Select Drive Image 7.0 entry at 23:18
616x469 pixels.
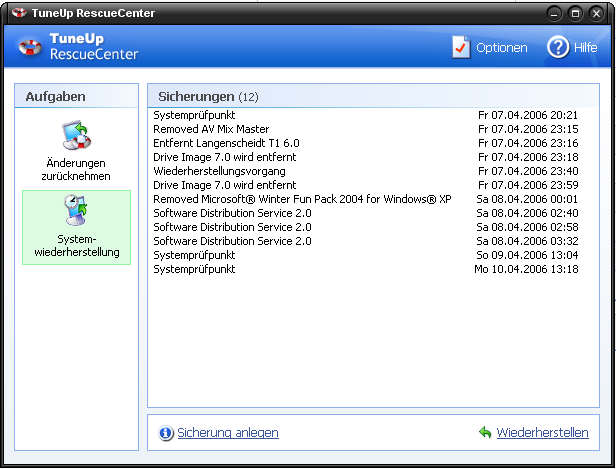(365, 157)
